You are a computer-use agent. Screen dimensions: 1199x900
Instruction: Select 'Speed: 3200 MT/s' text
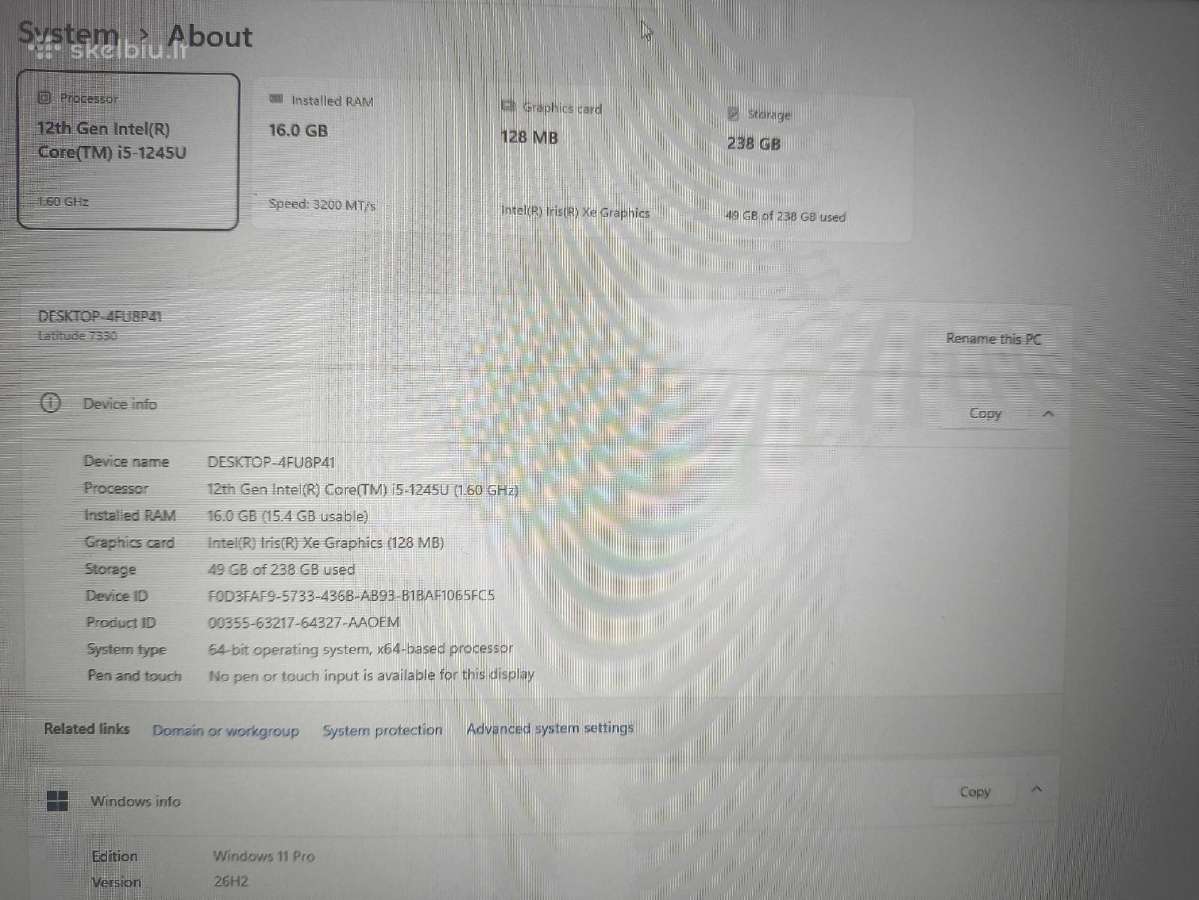(322, 204)
